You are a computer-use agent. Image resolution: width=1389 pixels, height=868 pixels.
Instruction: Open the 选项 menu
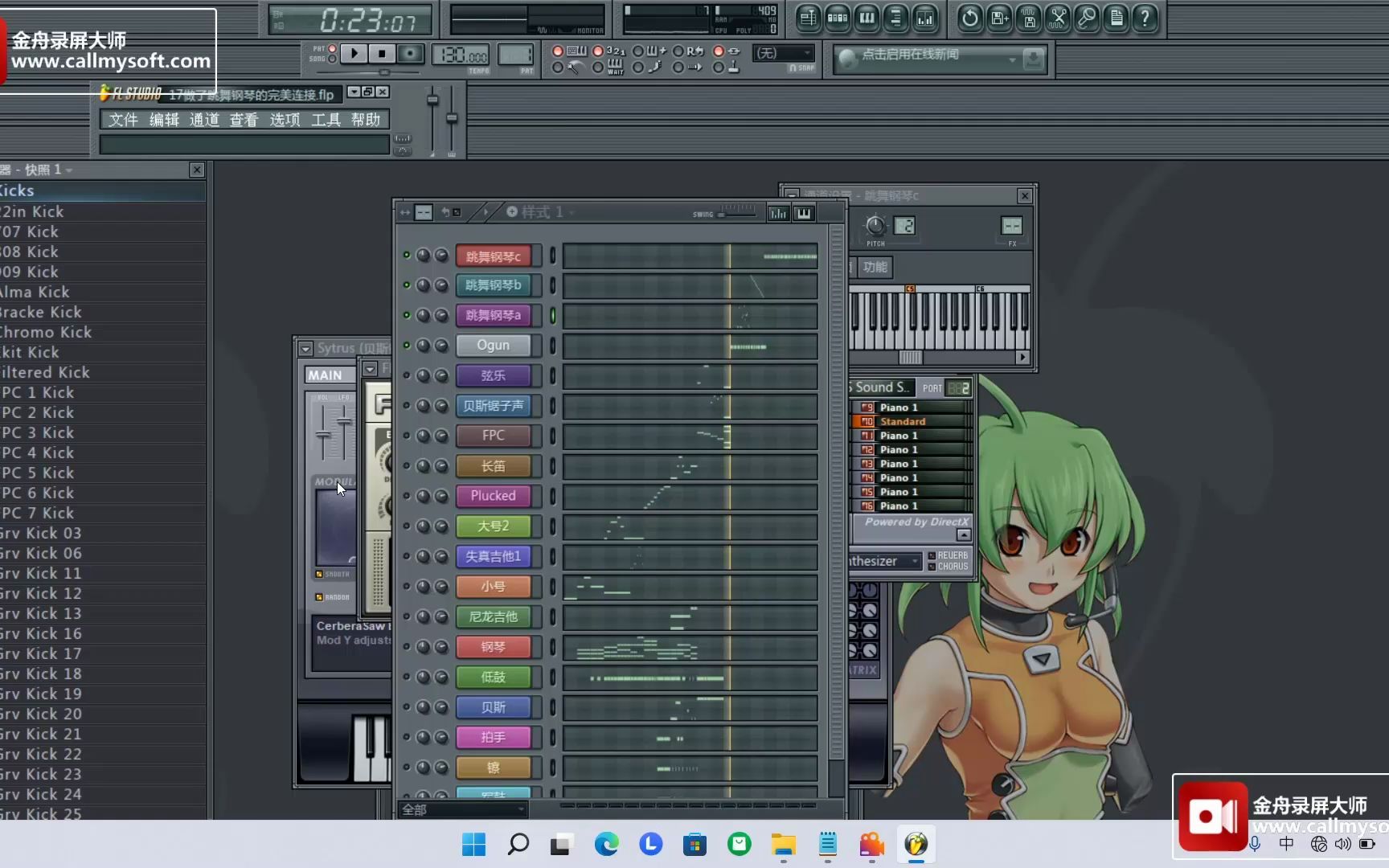click(x=284, y=119)
